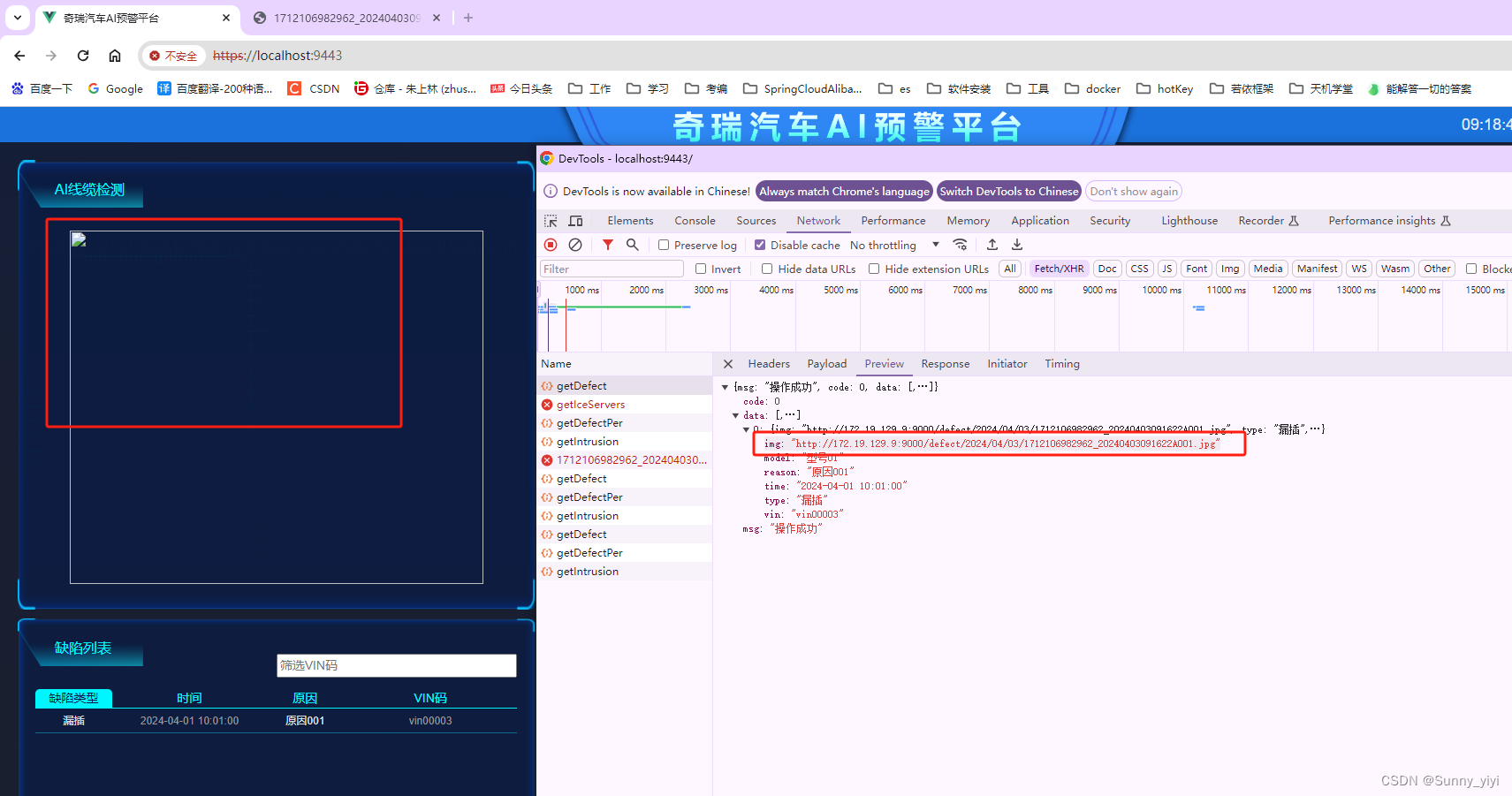1512x796 pixels.
Task: Open the Headers details tab
Action: coord(769,364)
